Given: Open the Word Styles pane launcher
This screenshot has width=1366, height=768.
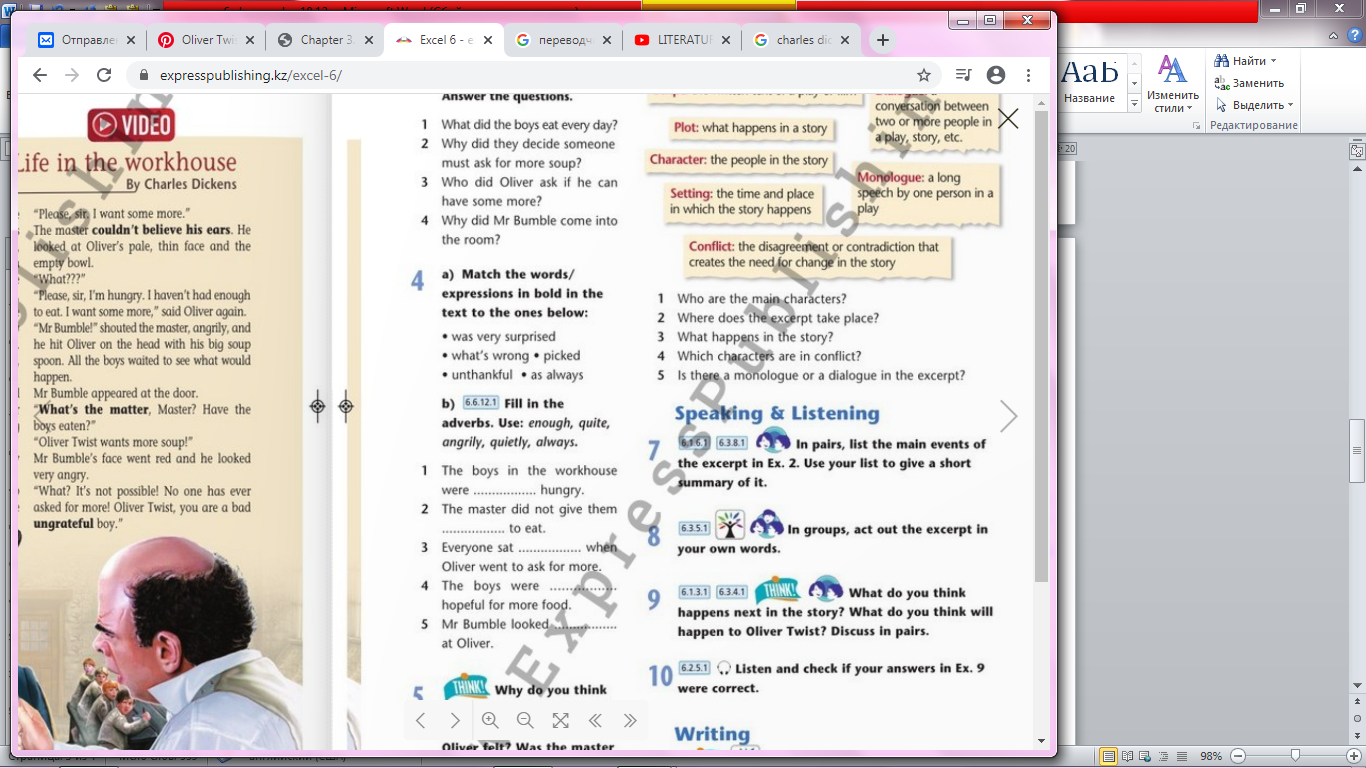Looking at the screenshot, I should point(1196,125).
